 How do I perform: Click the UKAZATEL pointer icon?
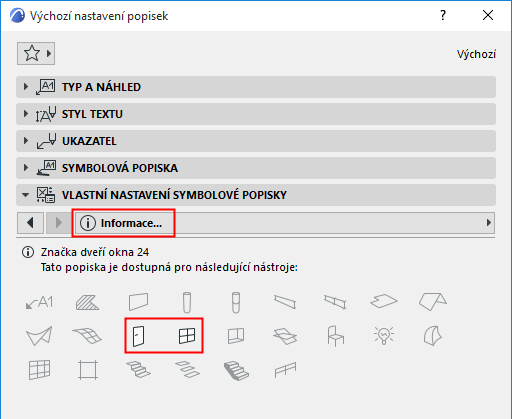point(46,141)
